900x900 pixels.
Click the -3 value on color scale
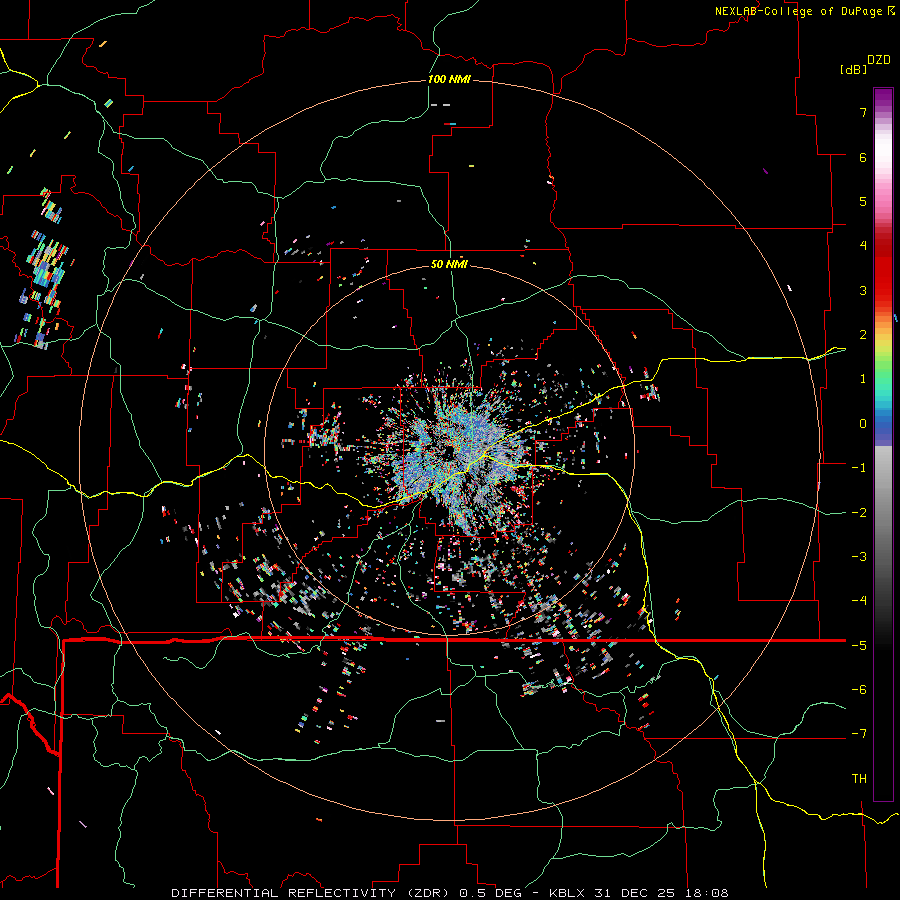coord(859,557)
